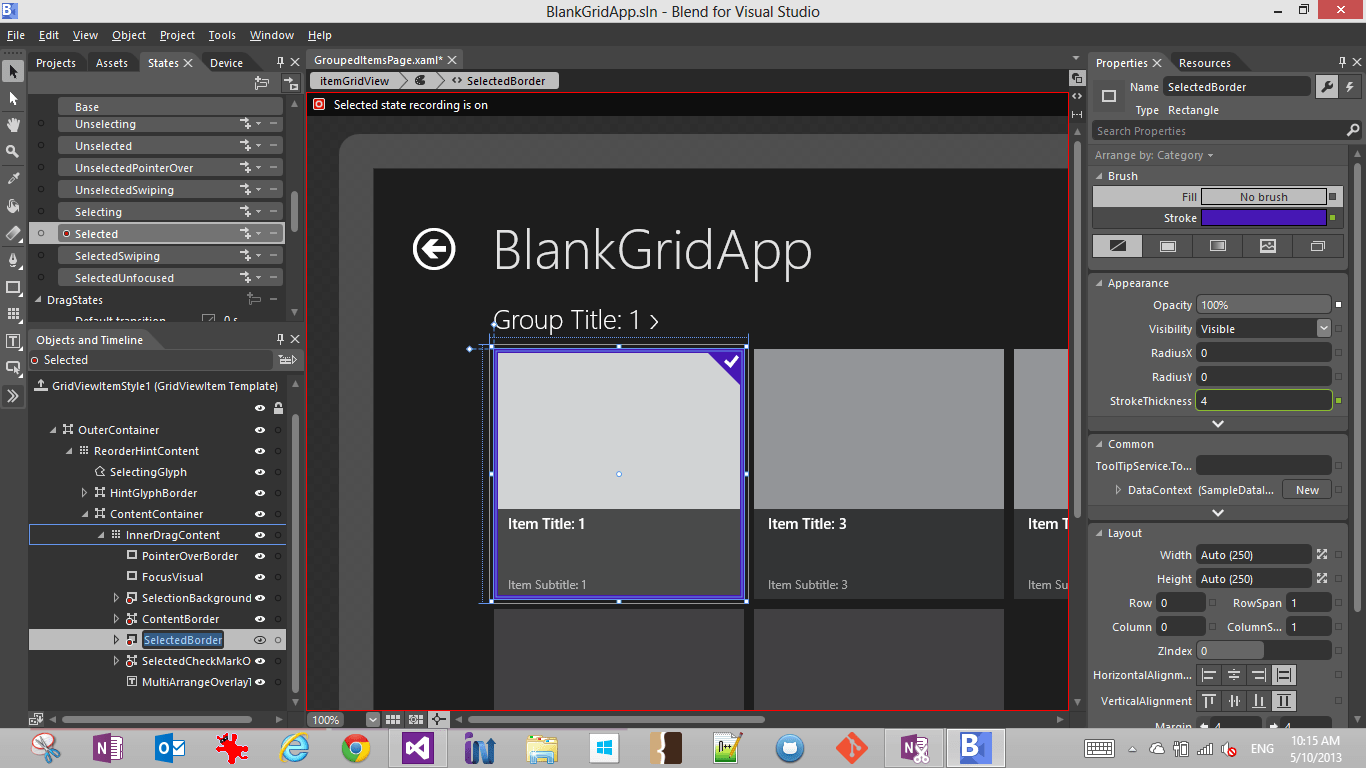This screenshot has height=768, width=1366.
Task: Open the Project menu
Action: 177,35
